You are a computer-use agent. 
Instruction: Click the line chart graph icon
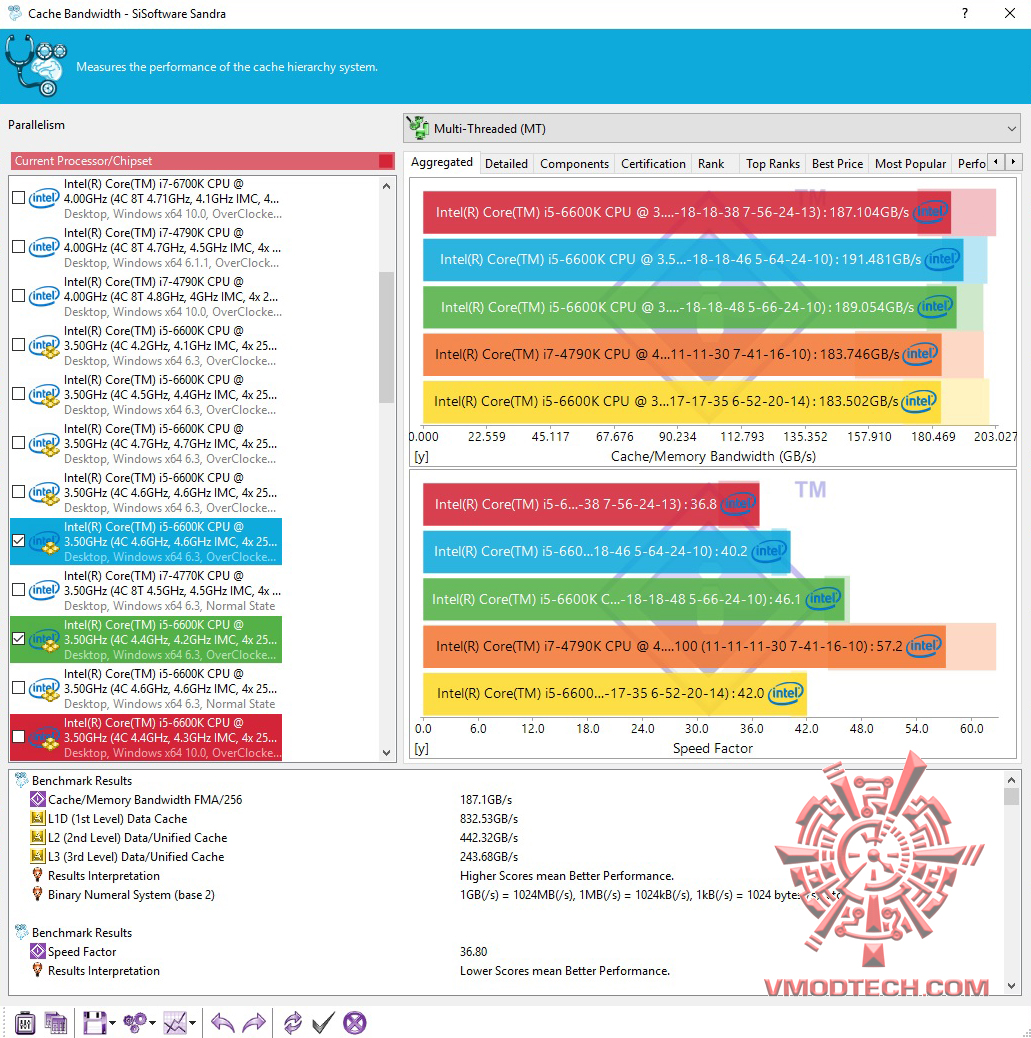point(175,1023)
